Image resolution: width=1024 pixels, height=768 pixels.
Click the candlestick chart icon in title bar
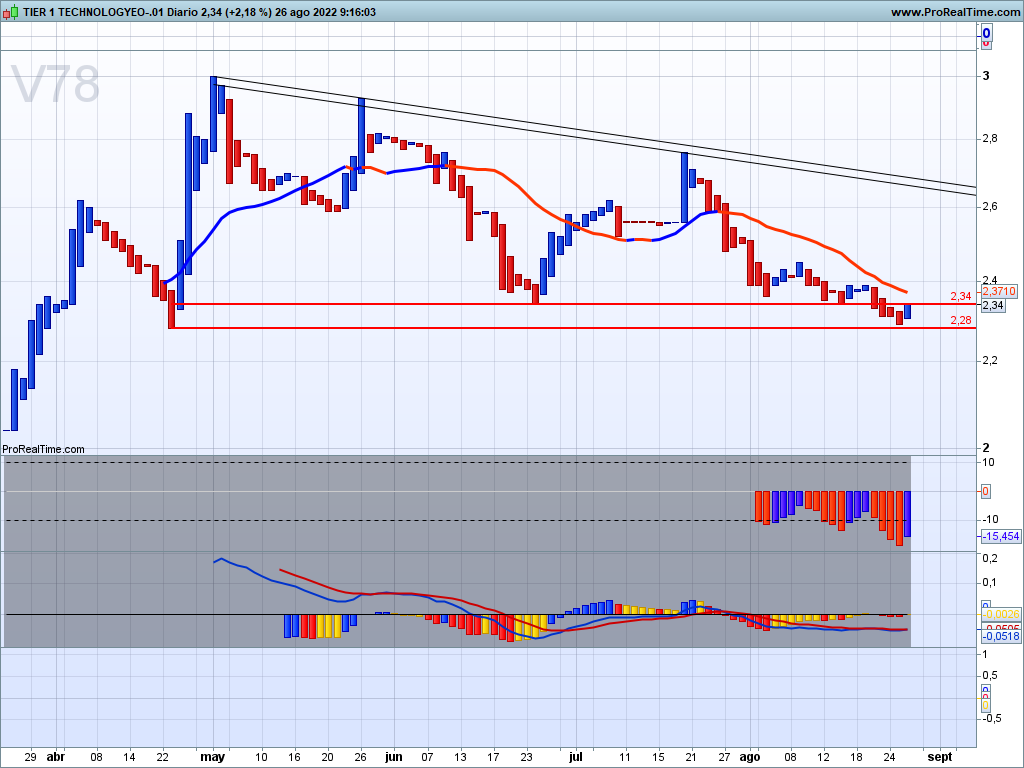coord(10,11)
